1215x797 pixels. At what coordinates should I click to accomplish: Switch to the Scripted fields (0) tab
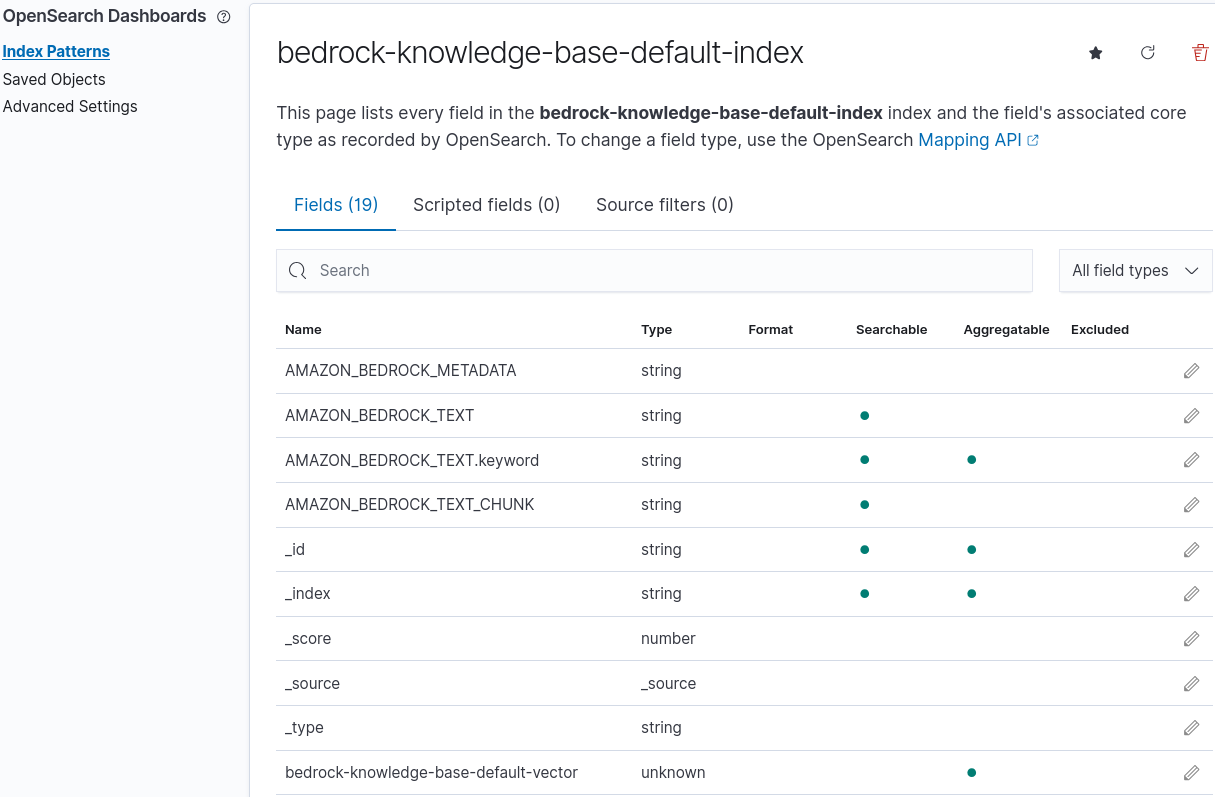486,205
